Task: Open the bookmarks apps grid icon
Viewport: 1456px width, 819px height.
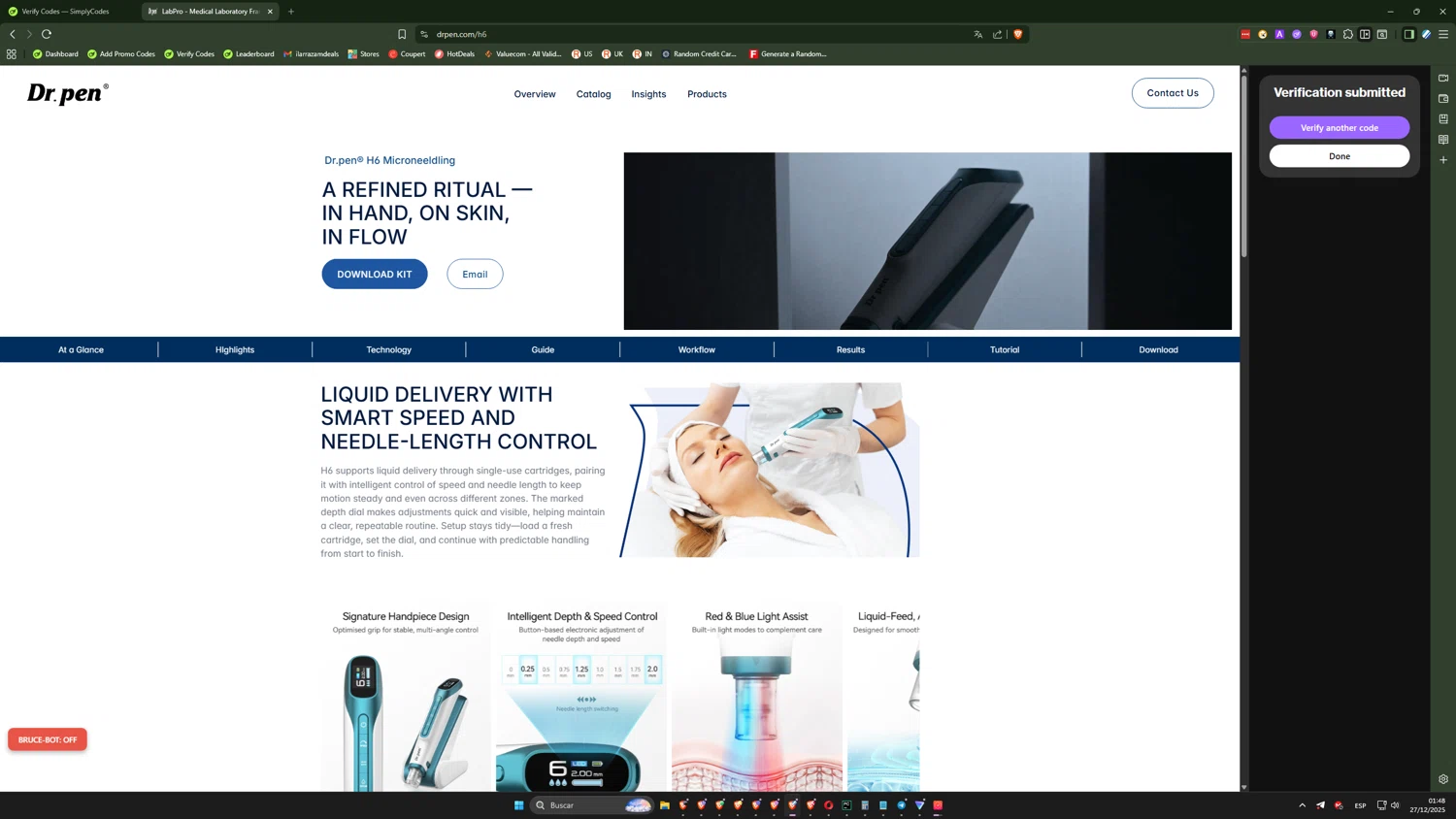Action: tap(12, 54)
